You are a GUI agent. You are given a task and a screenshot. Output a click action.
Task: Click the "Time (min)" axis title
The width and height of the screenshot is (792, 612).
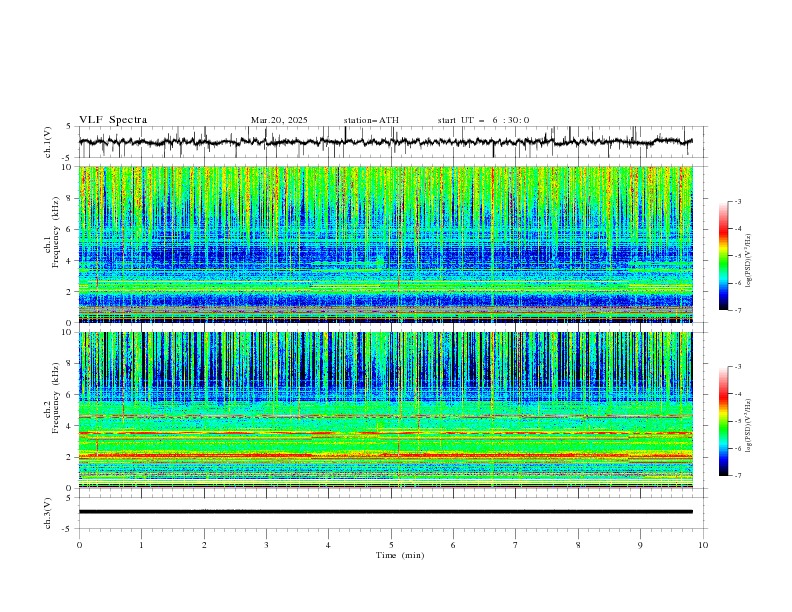pos(400,555)
